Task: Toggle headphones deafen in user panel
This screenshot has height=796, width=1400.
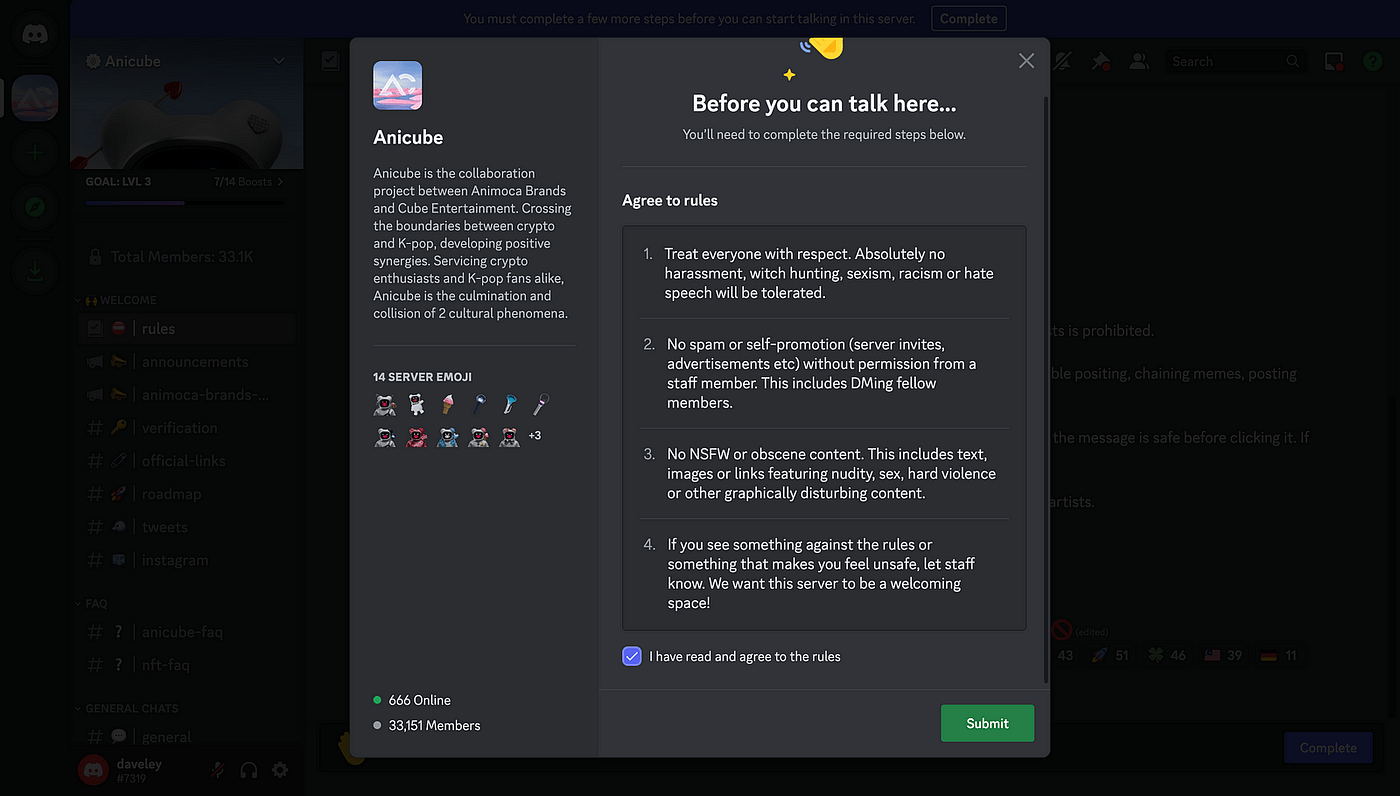Action: pos(249,770)
